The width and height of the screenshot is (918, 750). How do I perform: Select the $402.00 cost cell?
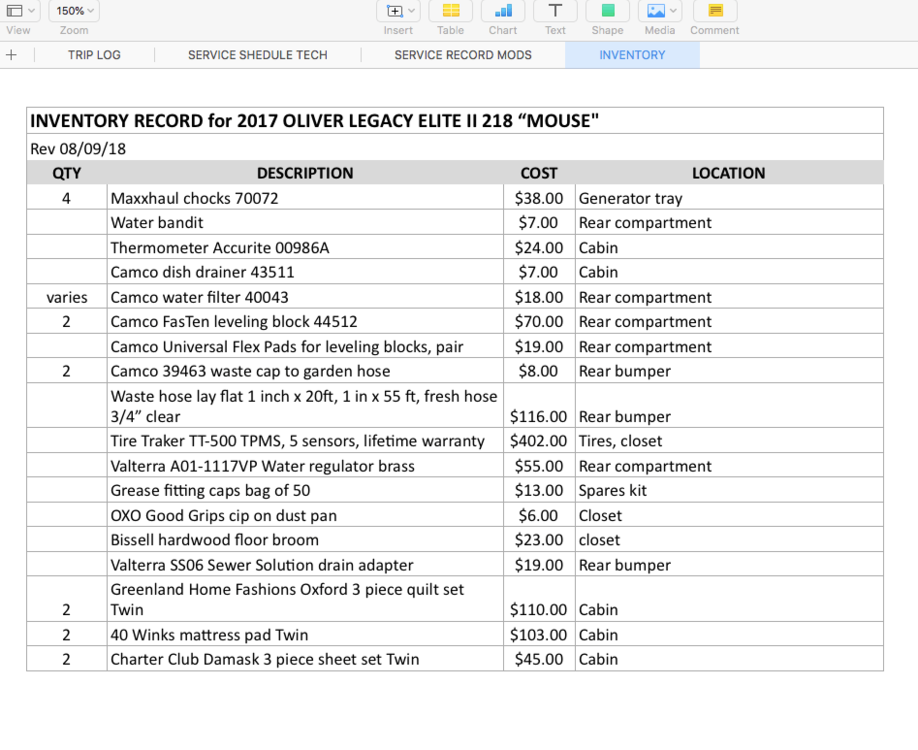pyautogui.click(x=539, y=441)
